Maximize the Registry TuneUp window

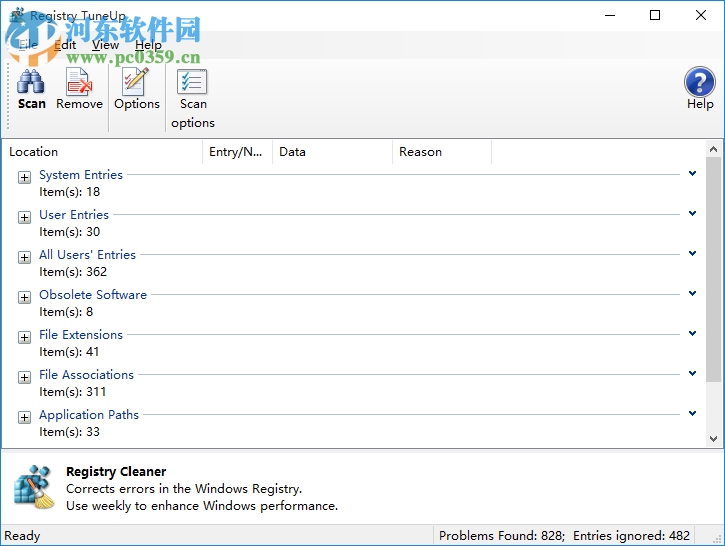655,15
